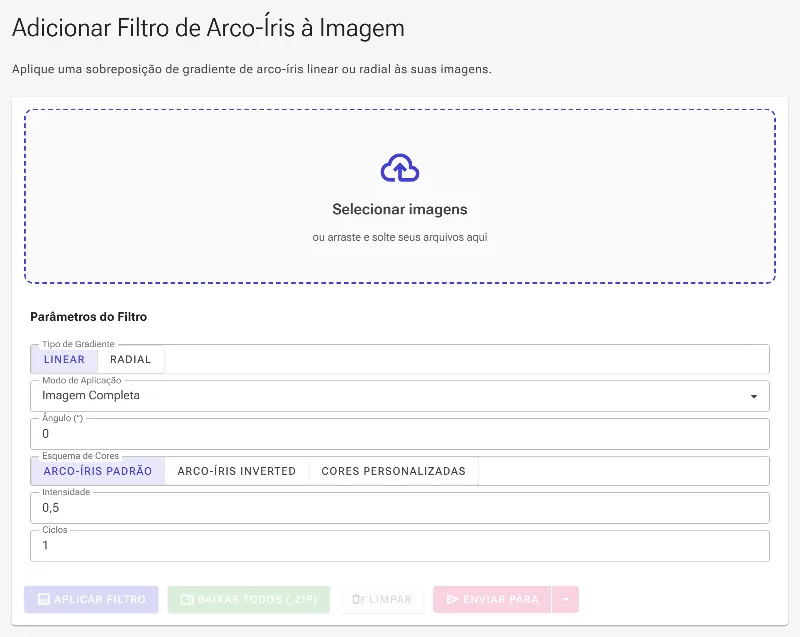
Task: Choose the CORES PERSONALIZADAS color scheme
Action: tap(393, 471)
